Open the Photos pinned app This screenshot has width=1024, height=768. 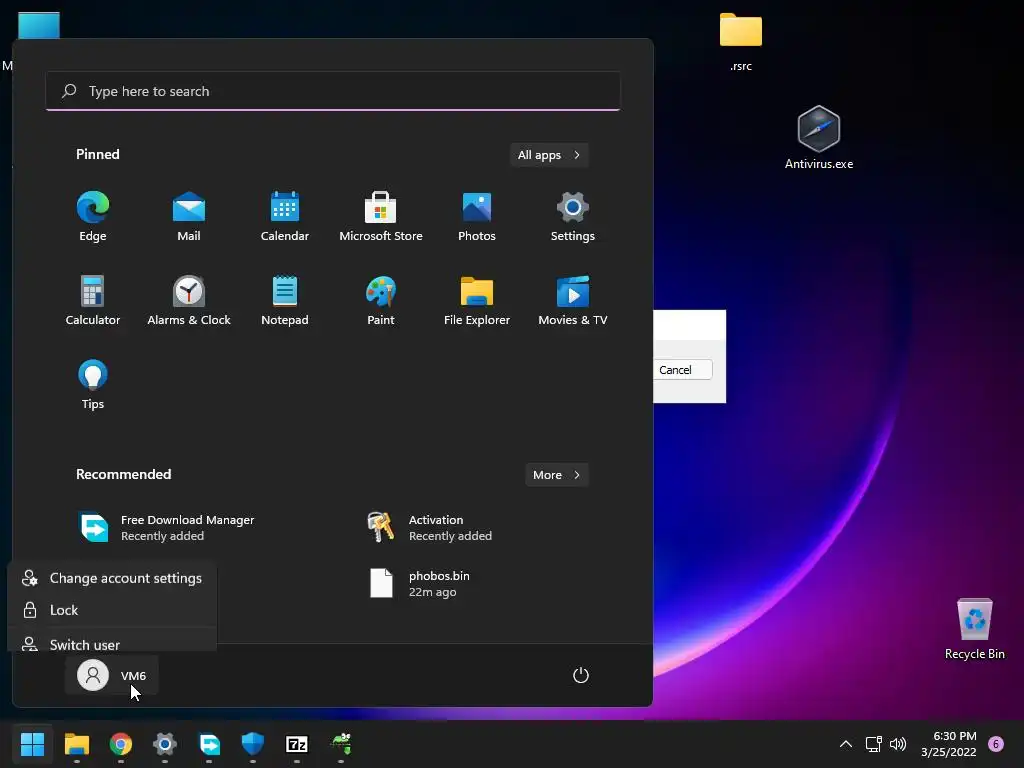tap(477, 217)
